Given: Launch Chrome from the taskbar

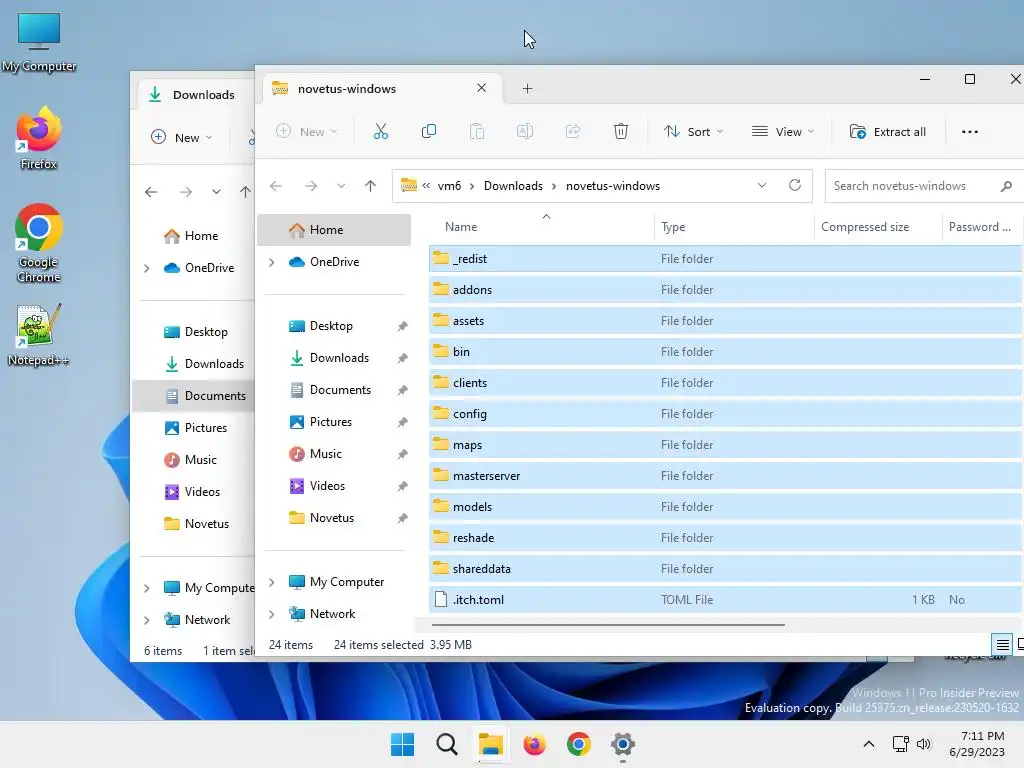Looking at the screenshot, I should [579, 744].
